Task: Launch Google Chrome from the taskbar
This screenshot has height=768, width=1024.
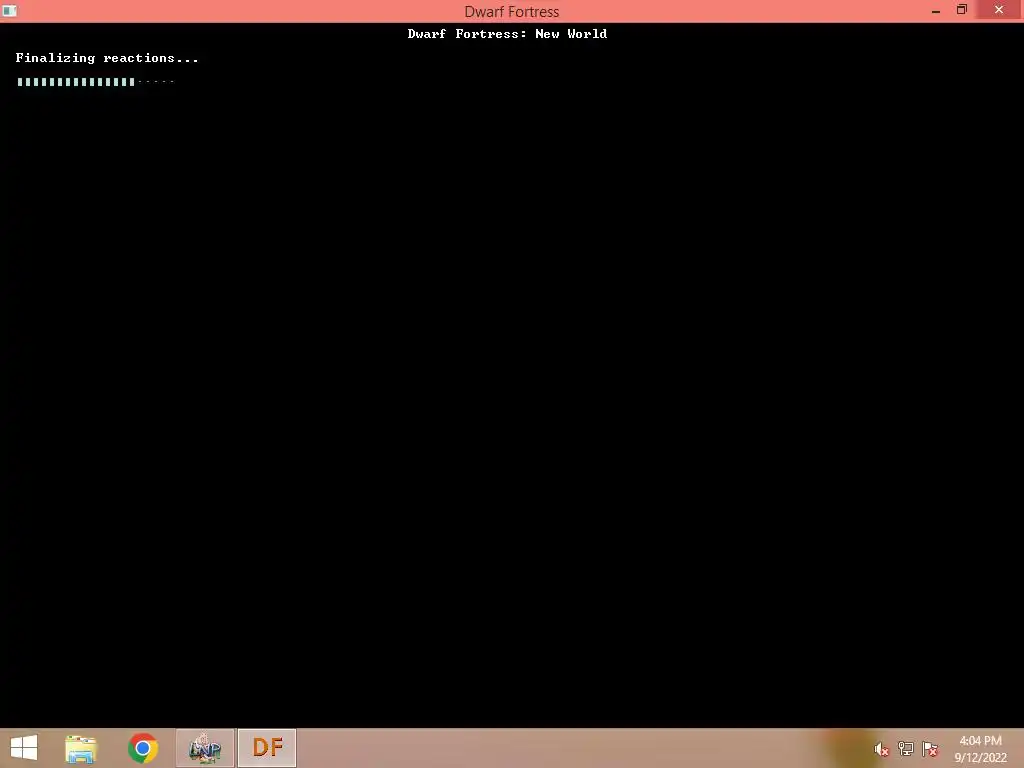Action: point(143,748)
